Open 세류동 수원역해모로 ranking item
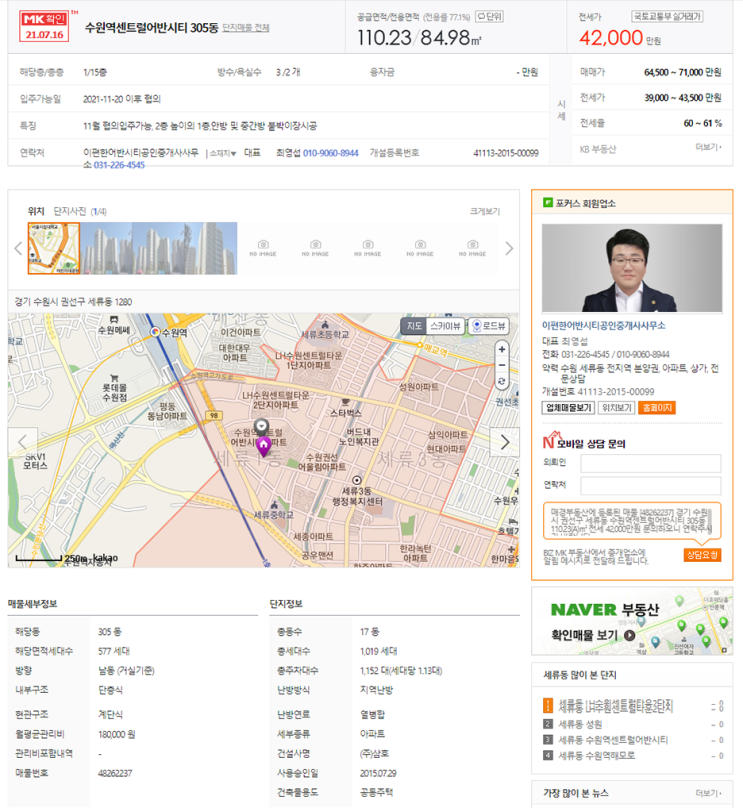Viewport: 743px width, 808px height. coord(597,756)
